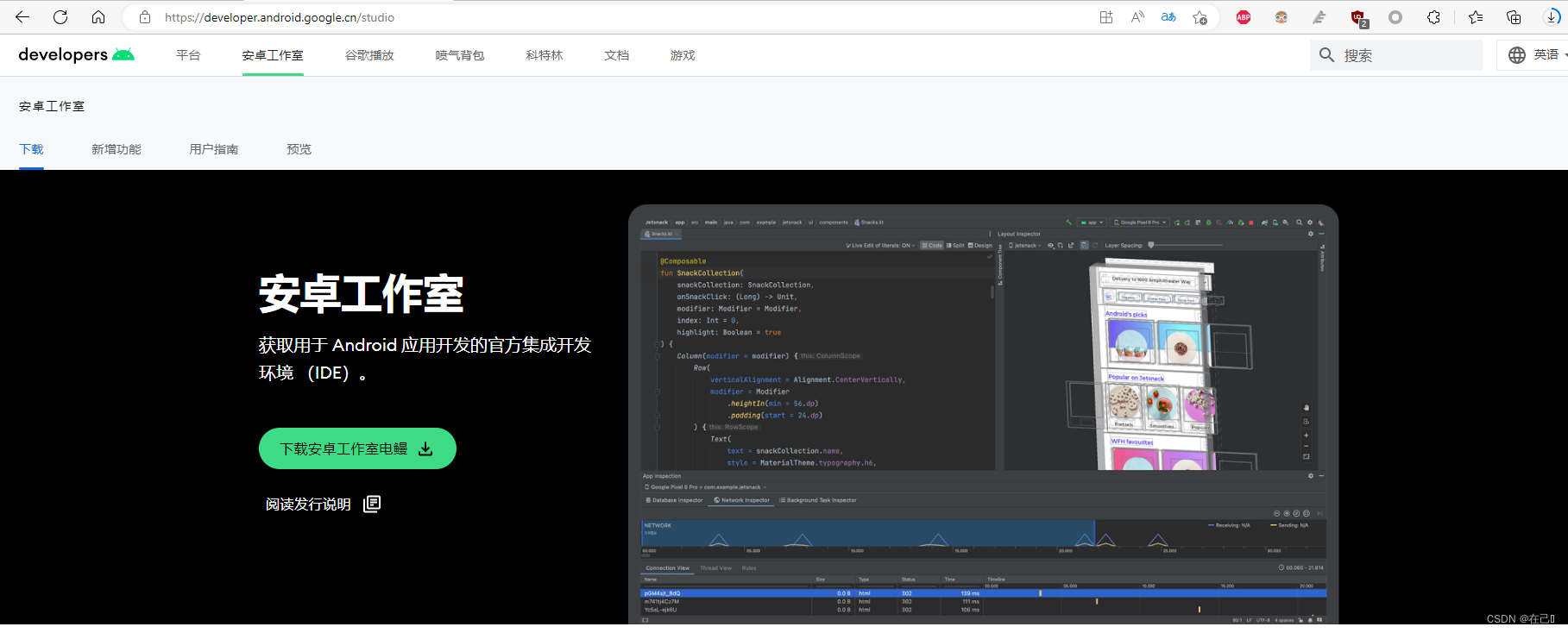Reload the current page

(x=60, y=17)
